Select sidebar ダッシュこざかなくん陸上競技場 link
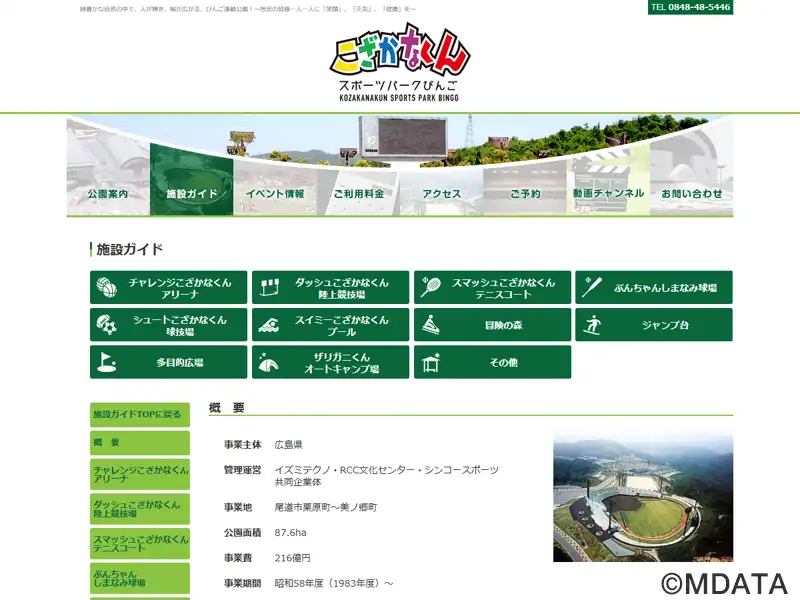The height and width of the screenshot is (600, 800). point(140,509)
